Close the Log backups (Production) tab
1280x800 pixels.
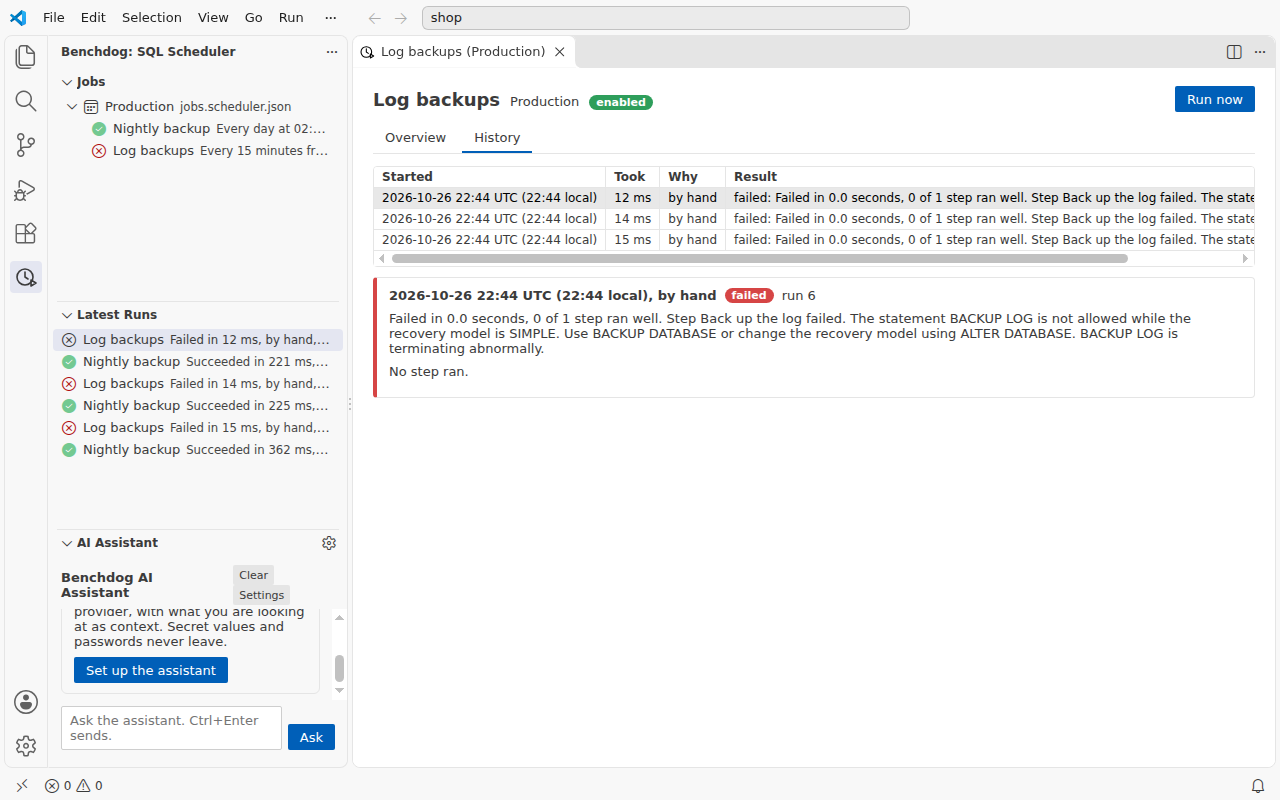(560, 52)
